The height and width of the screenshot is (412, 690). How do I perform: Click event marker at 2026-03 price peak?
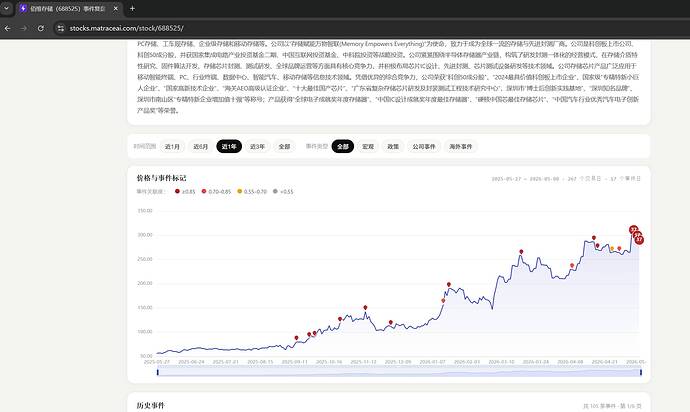point(521,252)
